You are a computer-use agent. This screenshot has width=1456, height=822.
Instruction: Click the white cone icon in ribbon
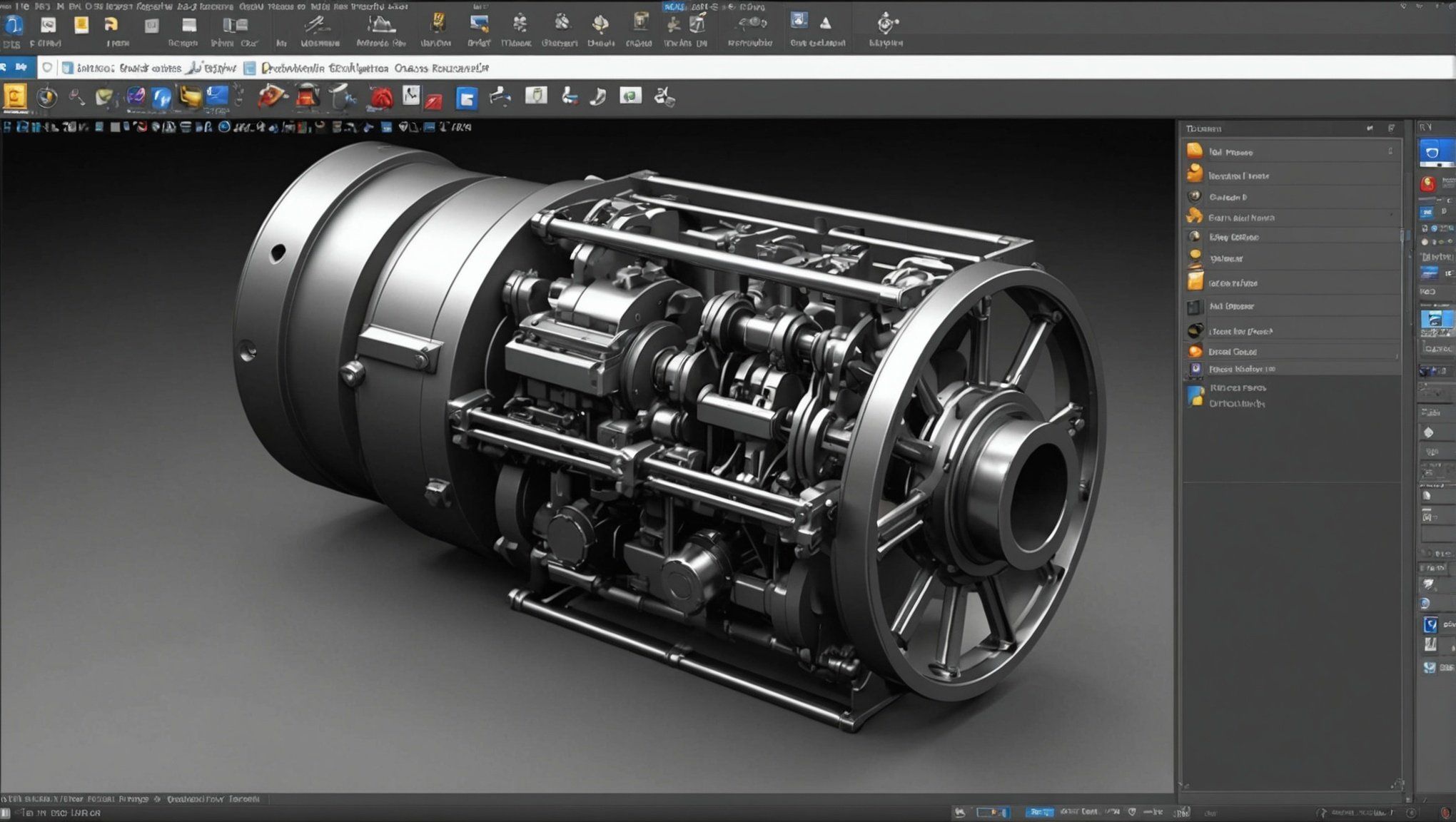[x=825, y=24]
